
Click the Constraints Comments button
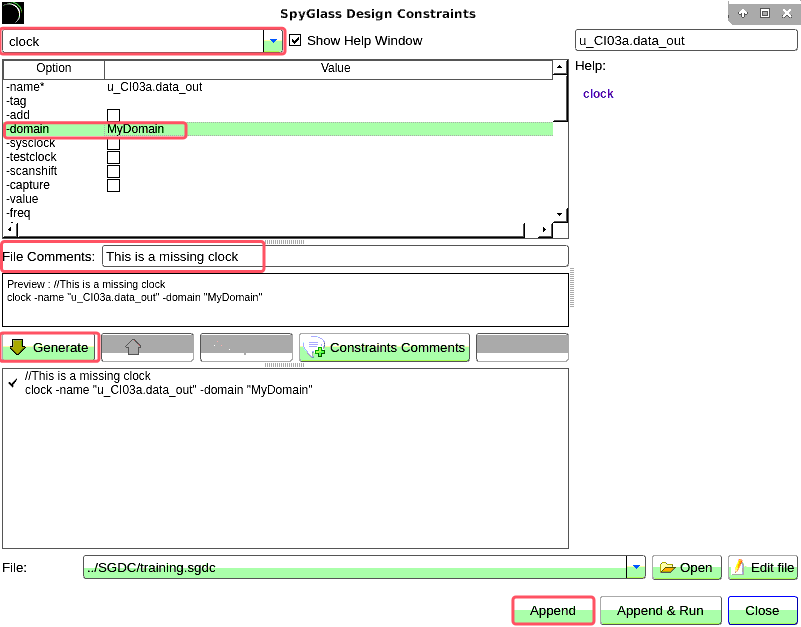(x=384, y=347)
